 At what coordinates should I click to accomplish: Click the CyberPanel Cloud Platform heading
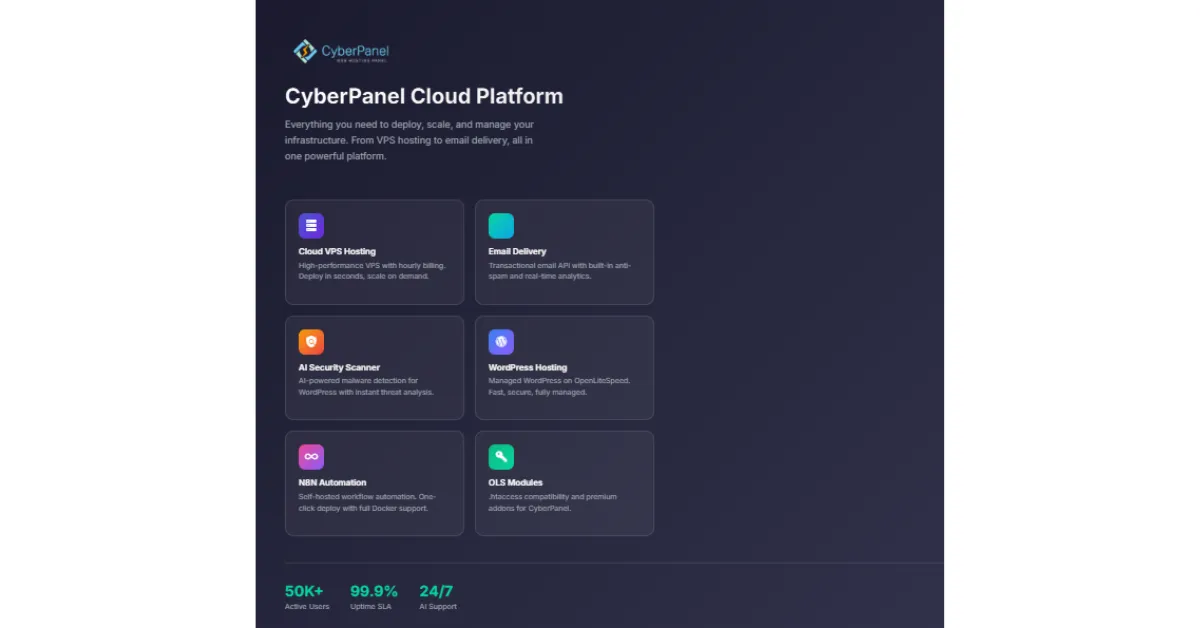pos(424,96)
